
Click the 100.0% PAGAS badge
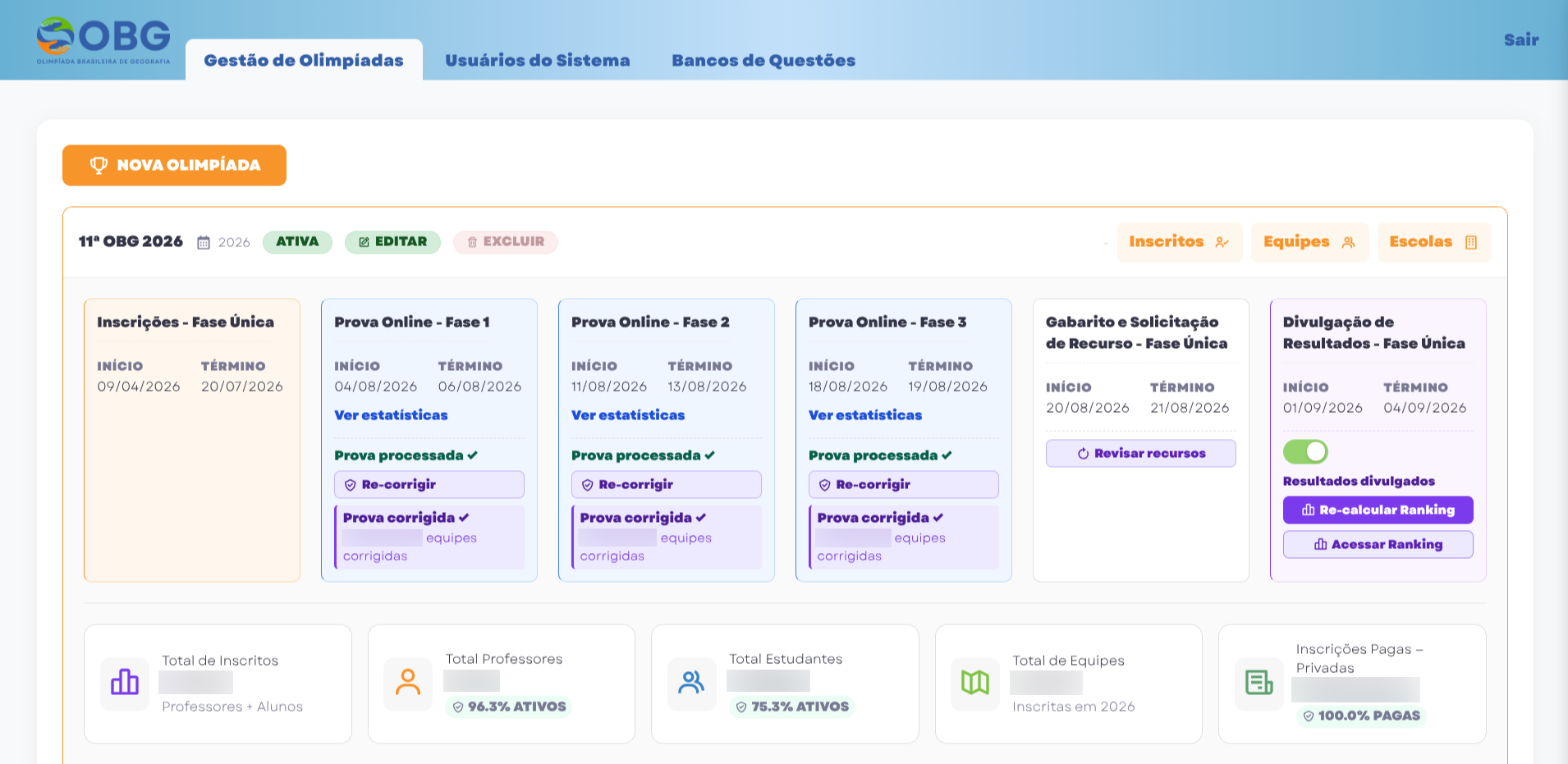point(1362,716)
